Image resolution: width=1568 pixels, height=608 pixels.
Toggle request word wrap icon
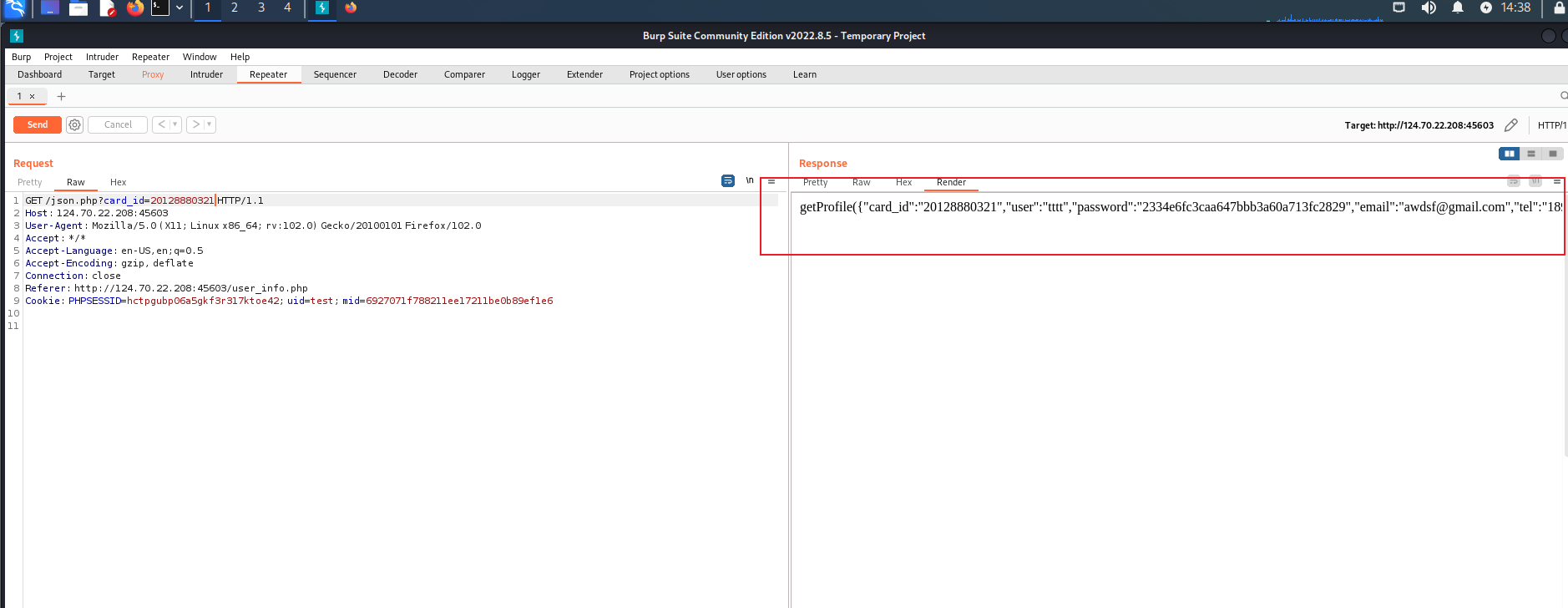728,180
